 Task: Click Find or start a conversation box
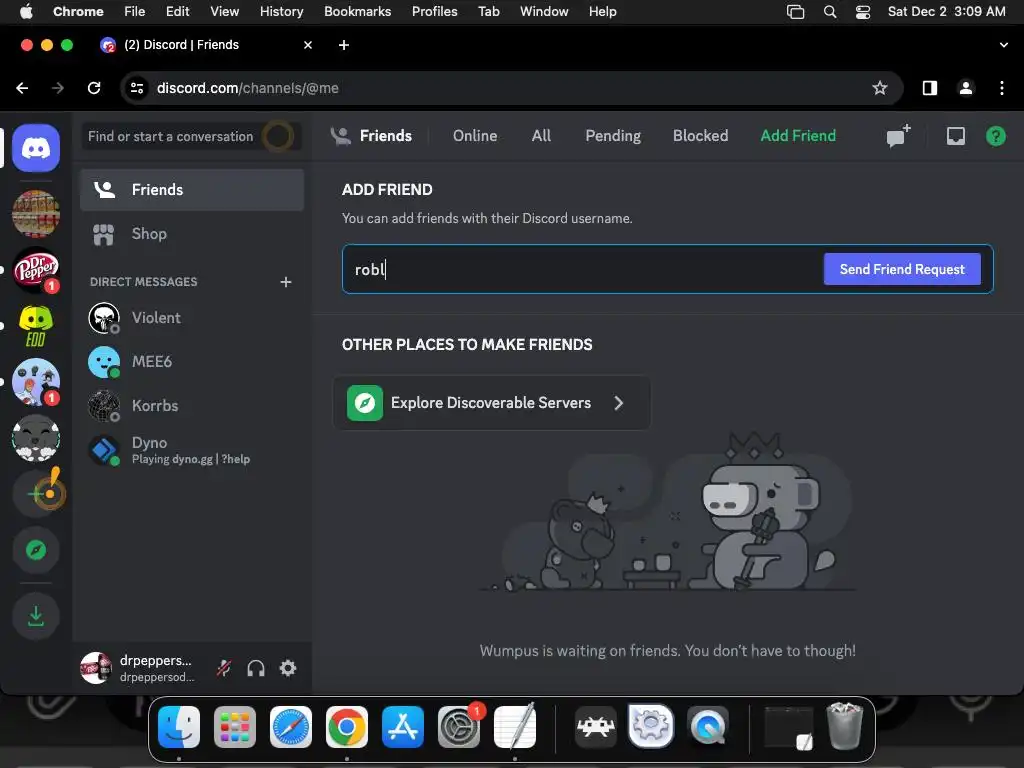tap(191, 136)
